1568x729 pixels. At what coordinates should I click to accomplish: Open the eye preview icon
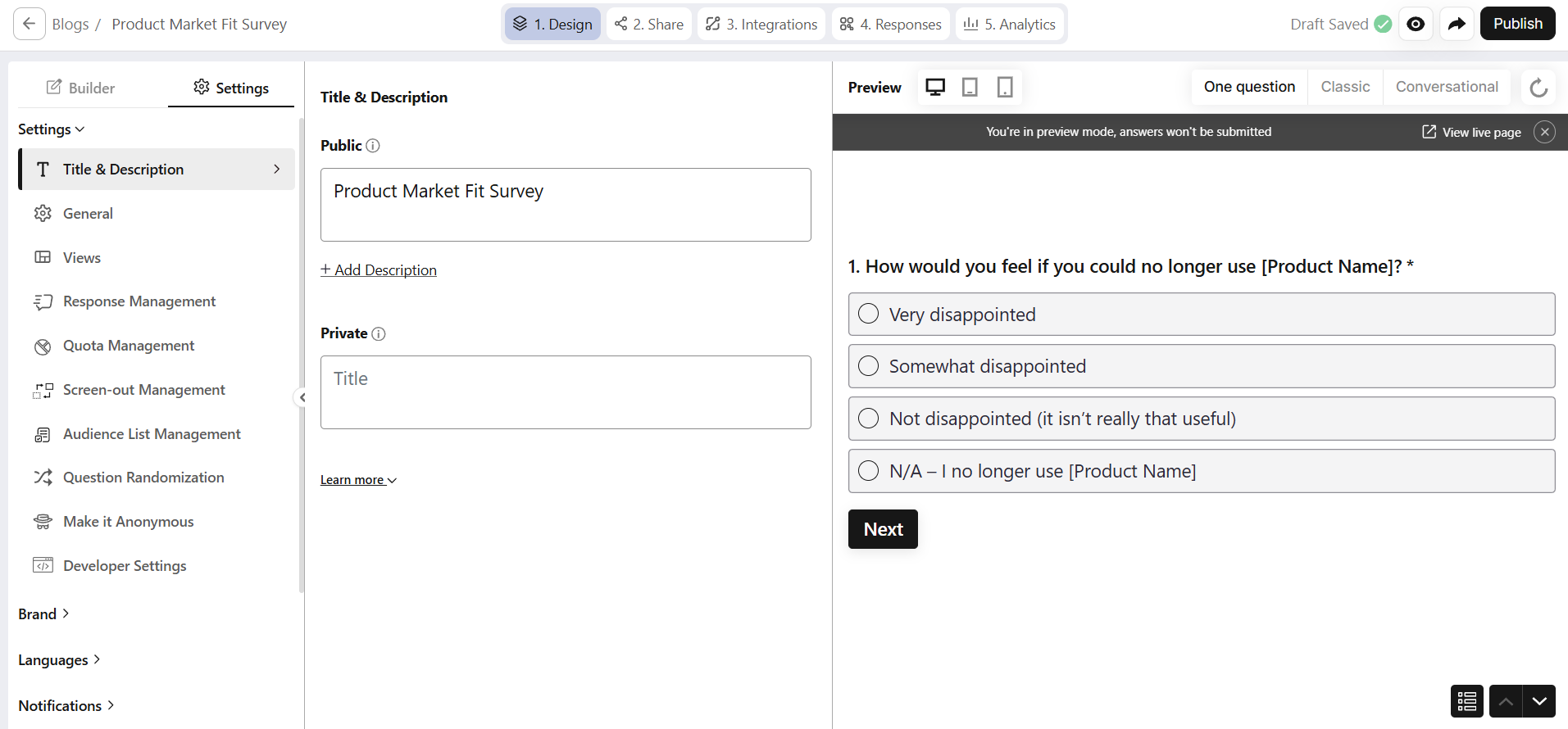pyautogui.click(x=1416, y=24)
